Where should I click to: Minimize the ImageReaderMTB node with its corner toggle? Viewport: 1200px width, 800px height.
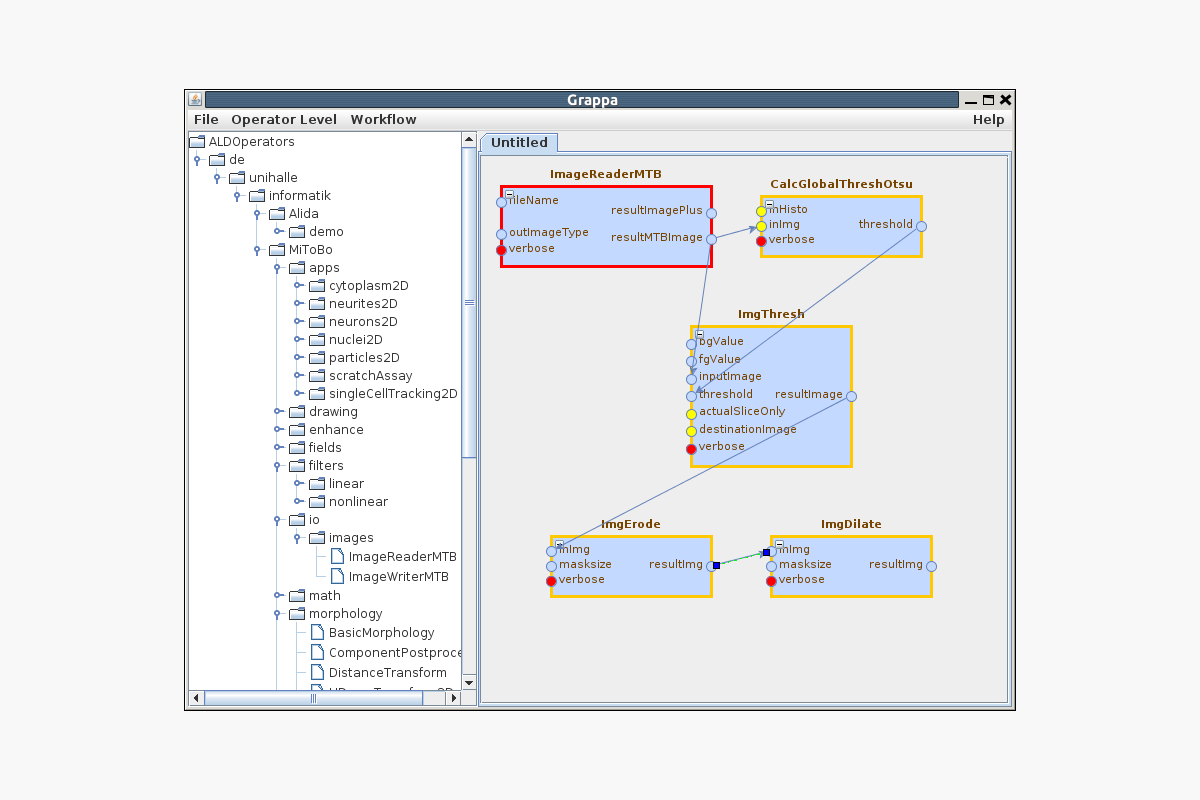tap(509, 193)
